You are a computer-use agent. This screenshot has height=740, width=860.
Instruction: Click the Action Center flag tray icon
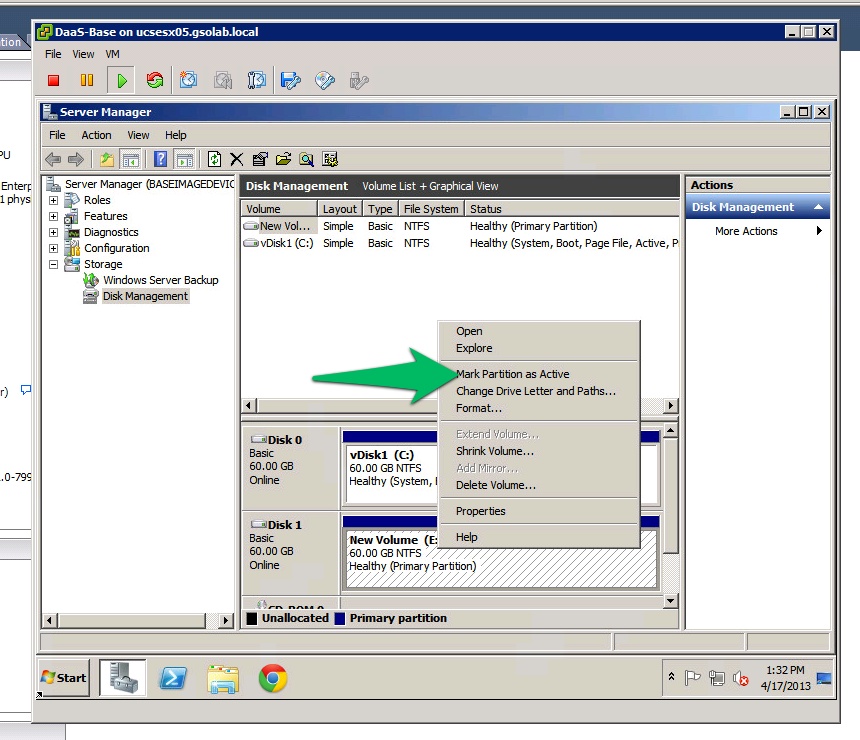coord(692,678)
